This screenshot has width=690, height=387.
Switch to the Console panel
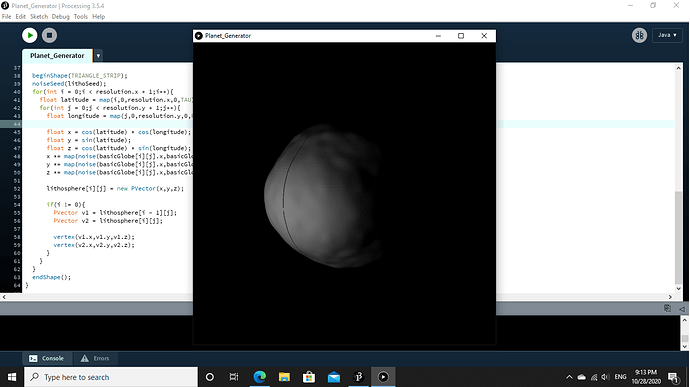click(x=47, y=358)
